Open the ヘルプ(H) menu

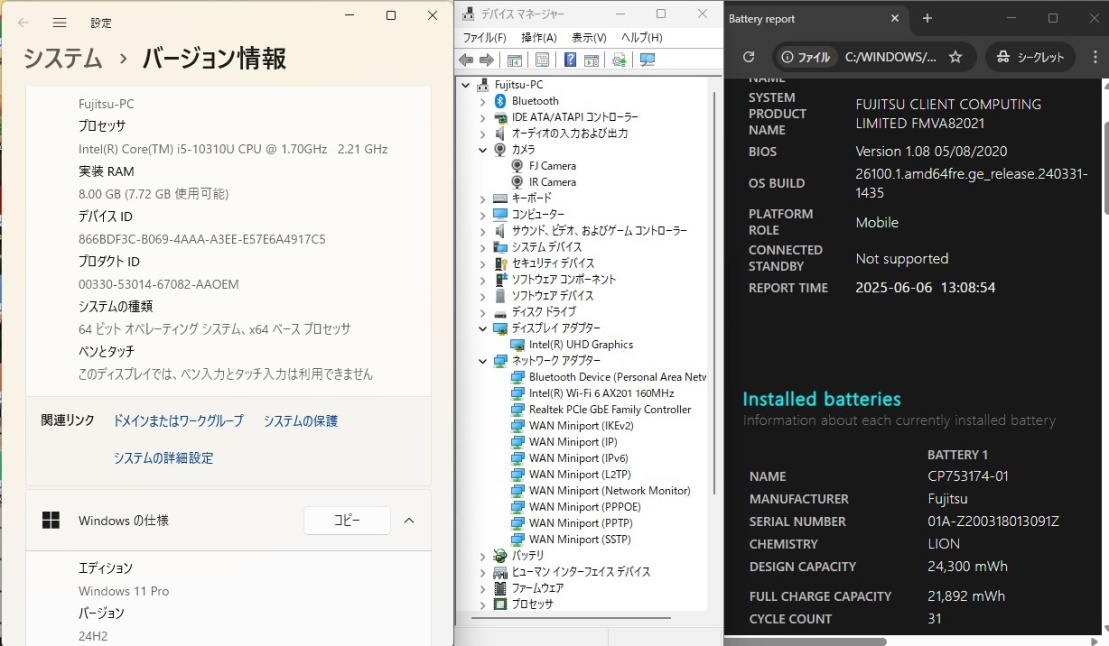(x=641, y=38)
